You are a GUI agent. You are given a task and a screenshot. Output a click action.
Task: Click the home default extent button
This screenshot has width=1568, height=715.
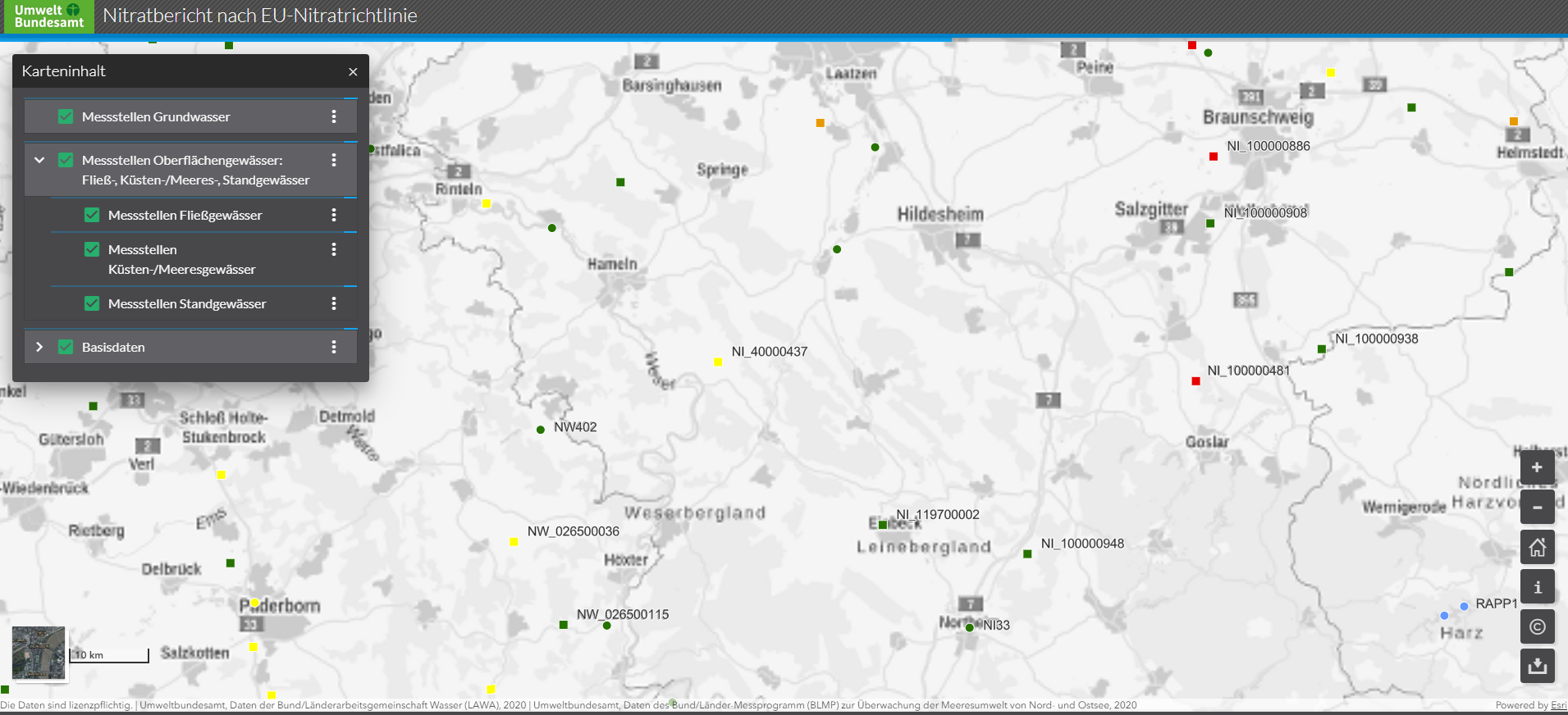pos(1537,547)
